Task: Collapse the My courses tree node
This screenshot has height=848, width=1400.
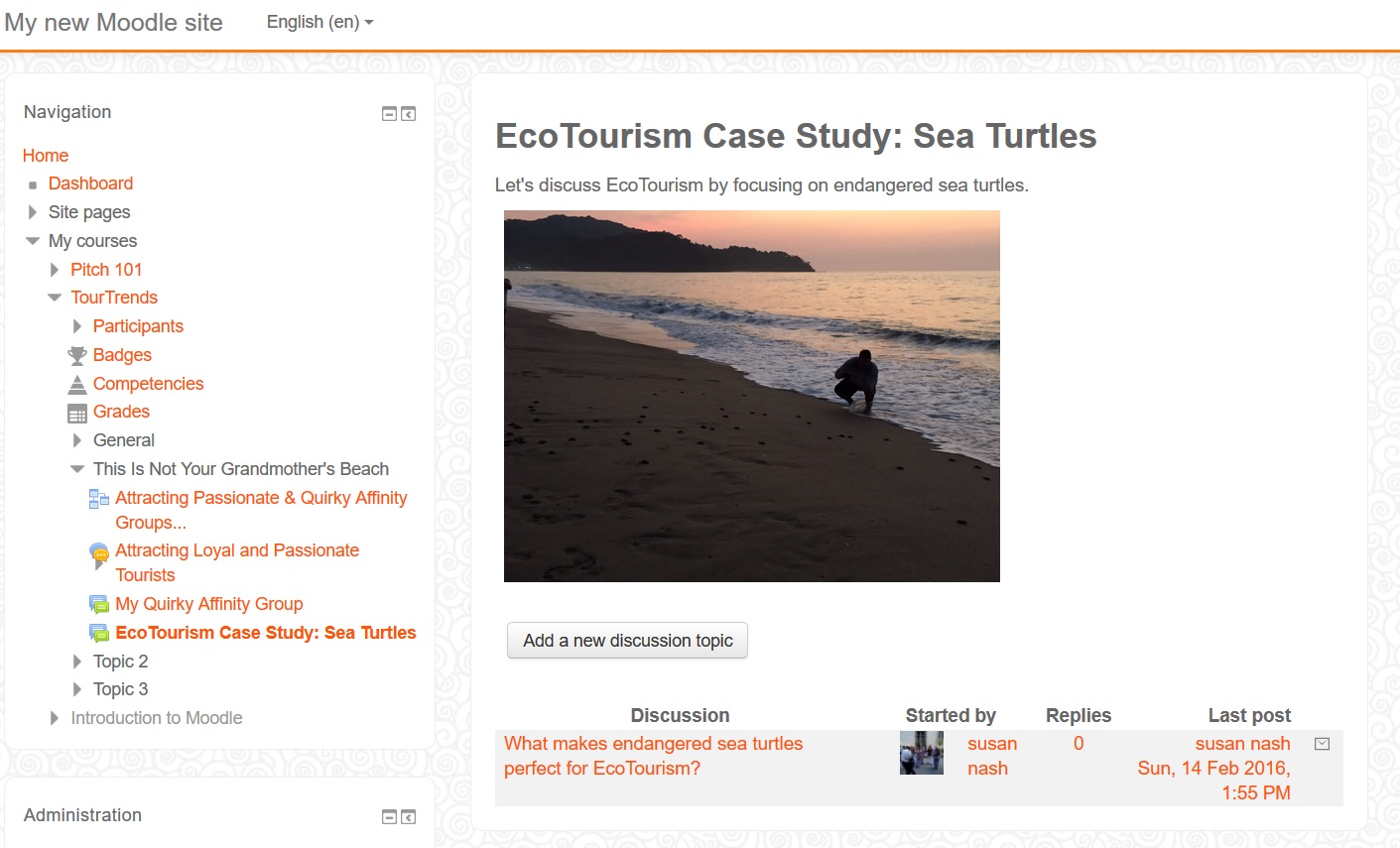Action: (x=33, y=241)
